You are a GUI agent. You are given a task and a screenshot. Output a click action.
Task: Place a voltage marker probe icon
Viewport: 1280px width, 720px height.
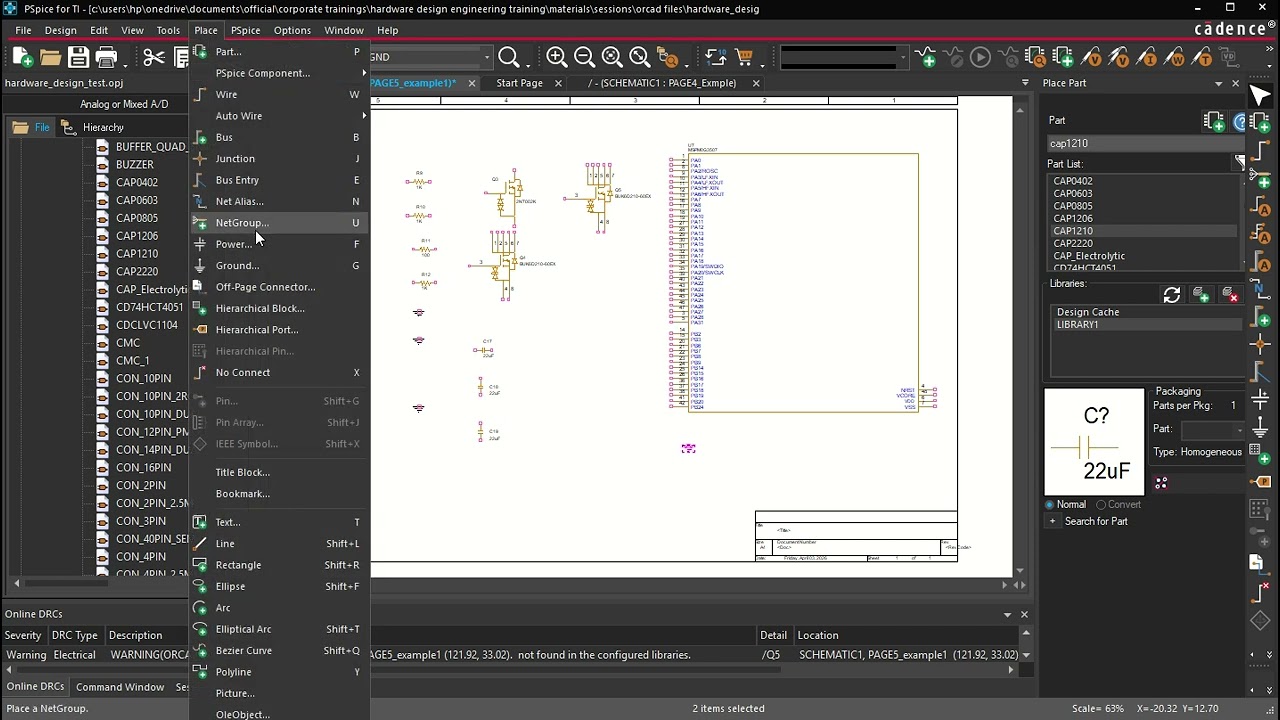[1091, 58]
